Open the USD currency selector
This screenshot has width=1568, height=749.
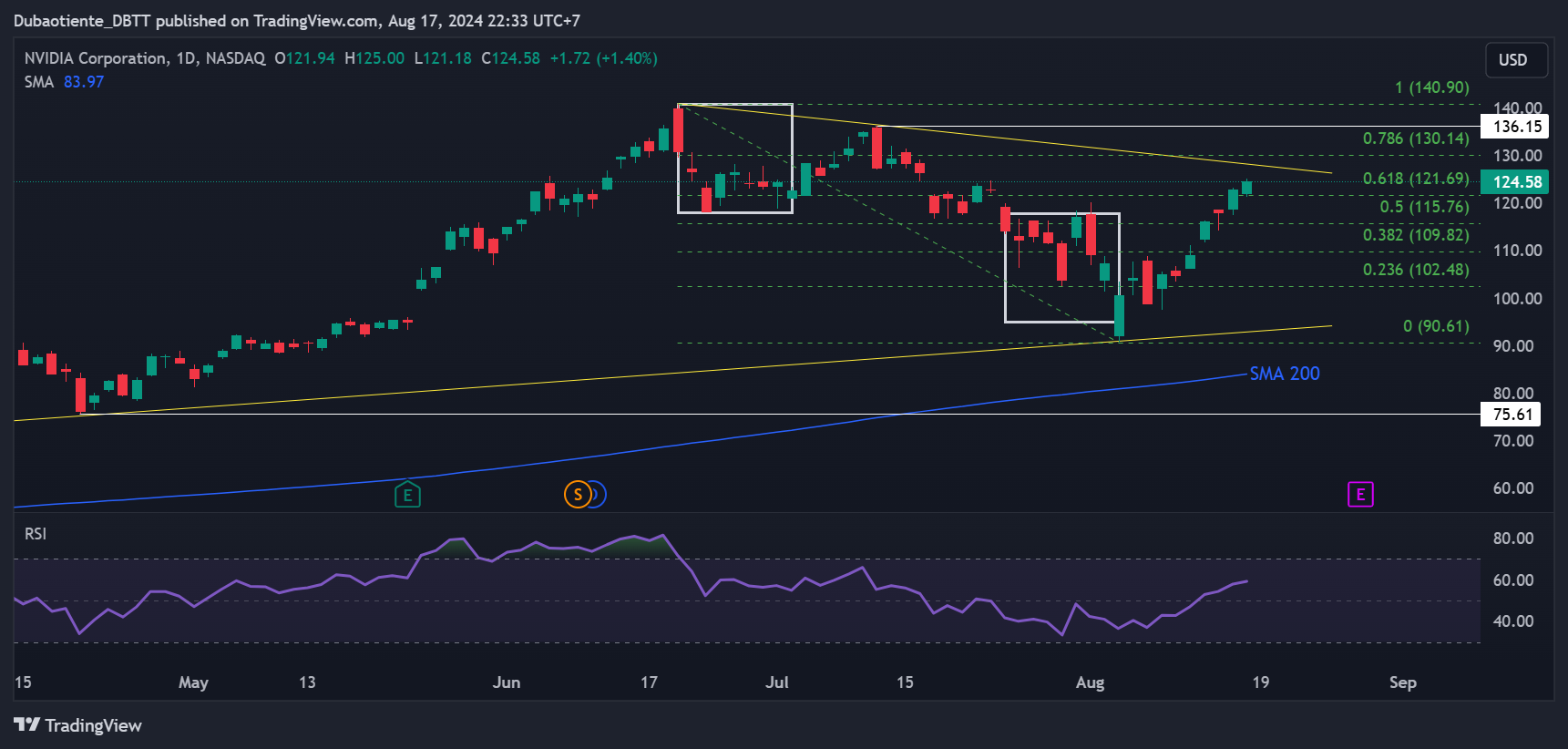pyautogui.click(x=1516, y=60)
